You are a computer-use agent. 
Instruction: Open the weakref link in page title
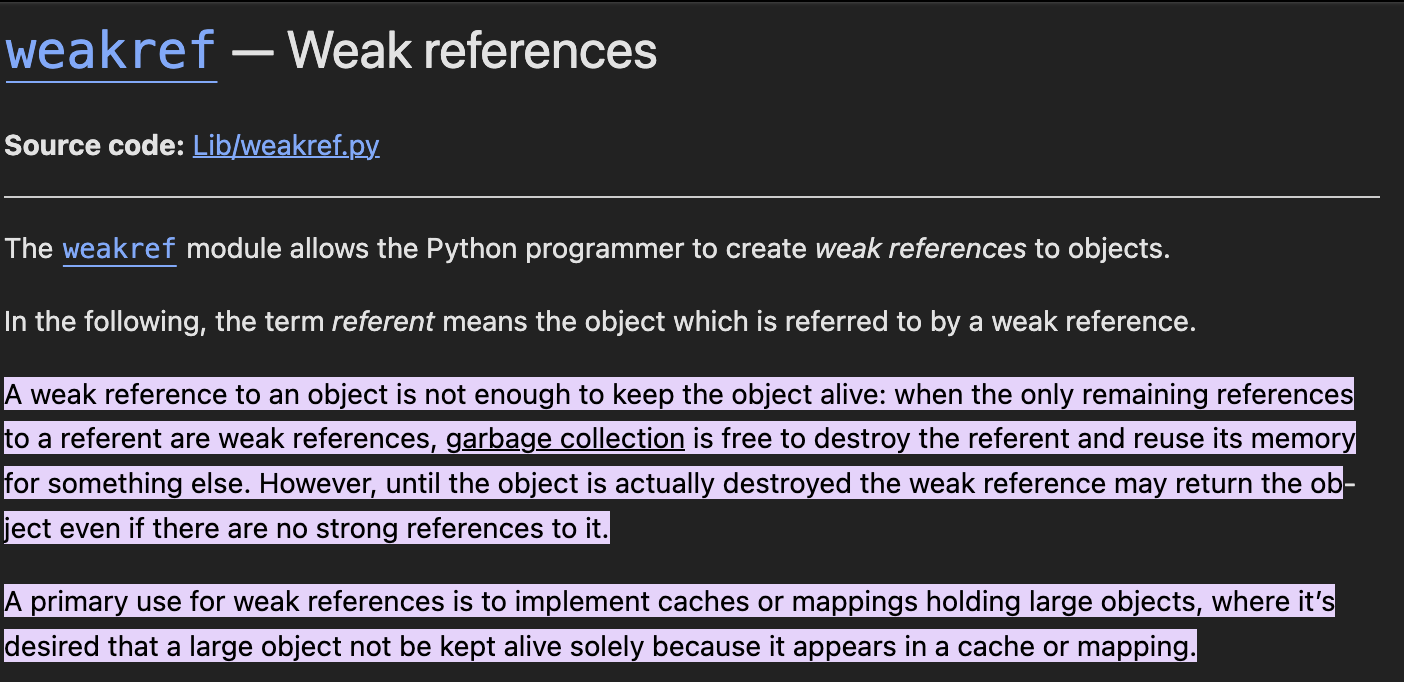coord(111,51)
